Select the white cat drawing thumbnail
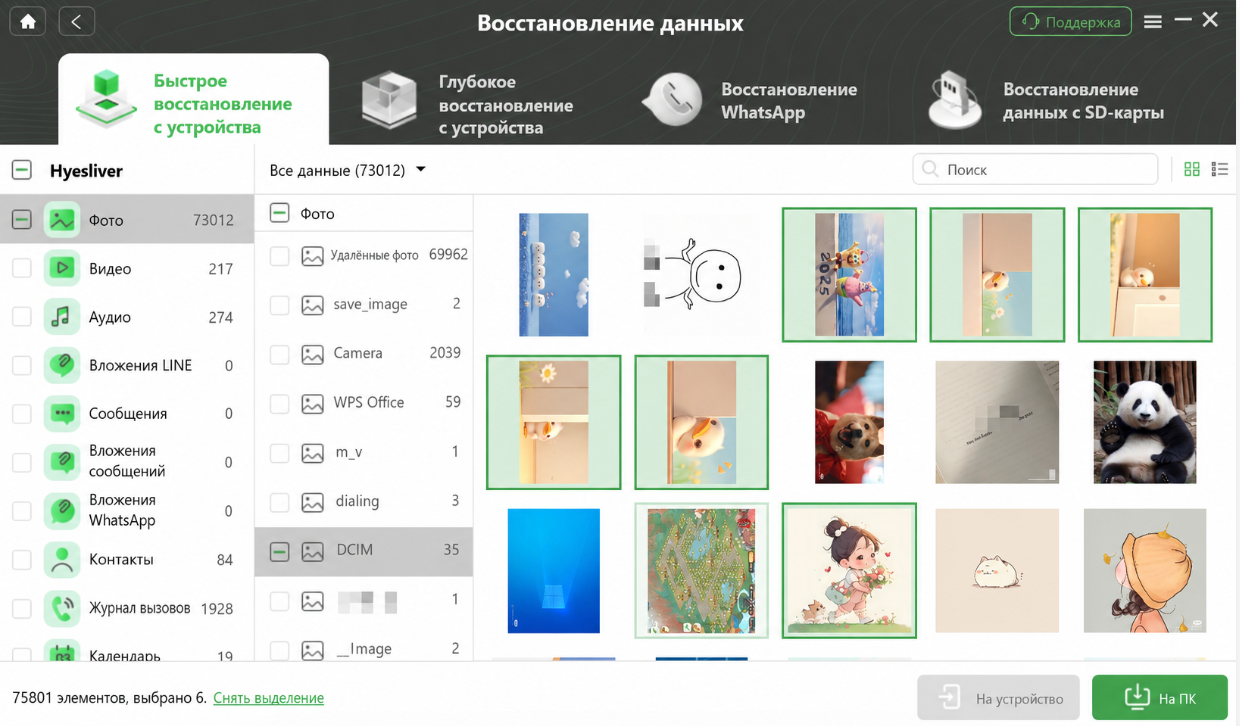Image resolution: width=1240 pixels, height=726 pixels. pyautogui.click(x=997, y=570)
